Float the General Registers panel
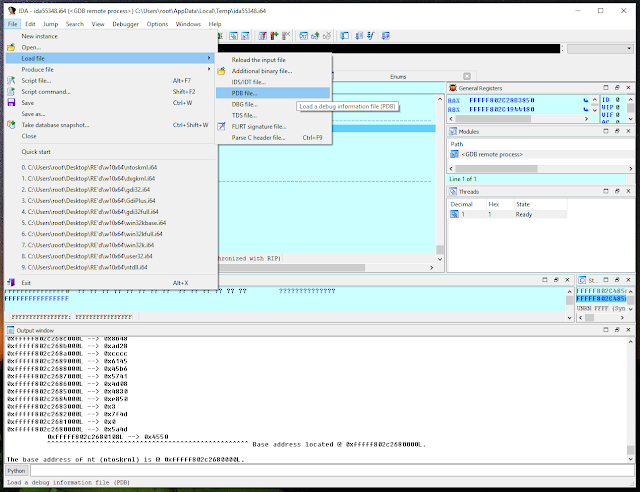The height and width of the screenshot is (492, 640). [x=617, y=88]
